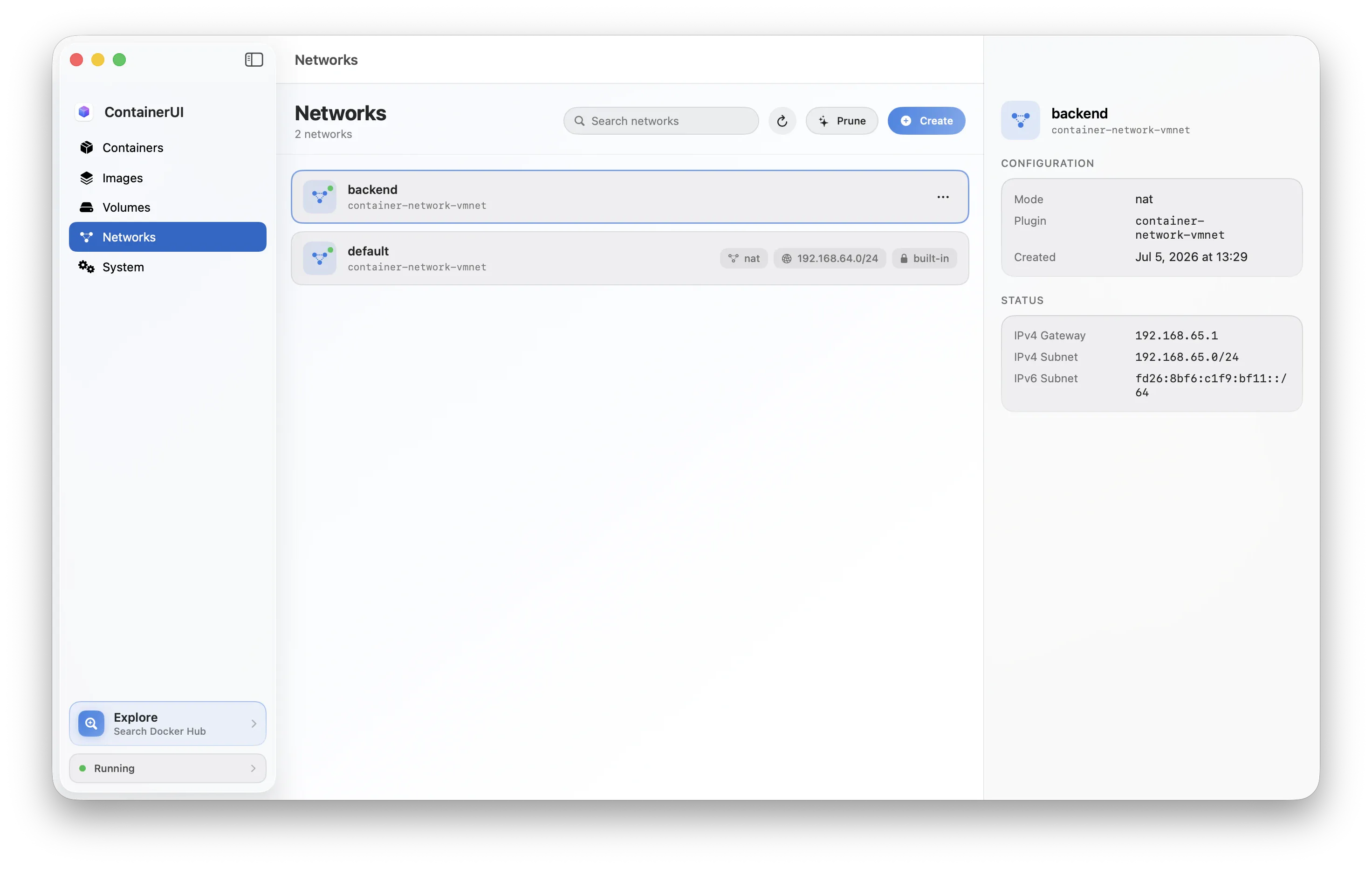Open the Volumes section

(x=167, y=207)
